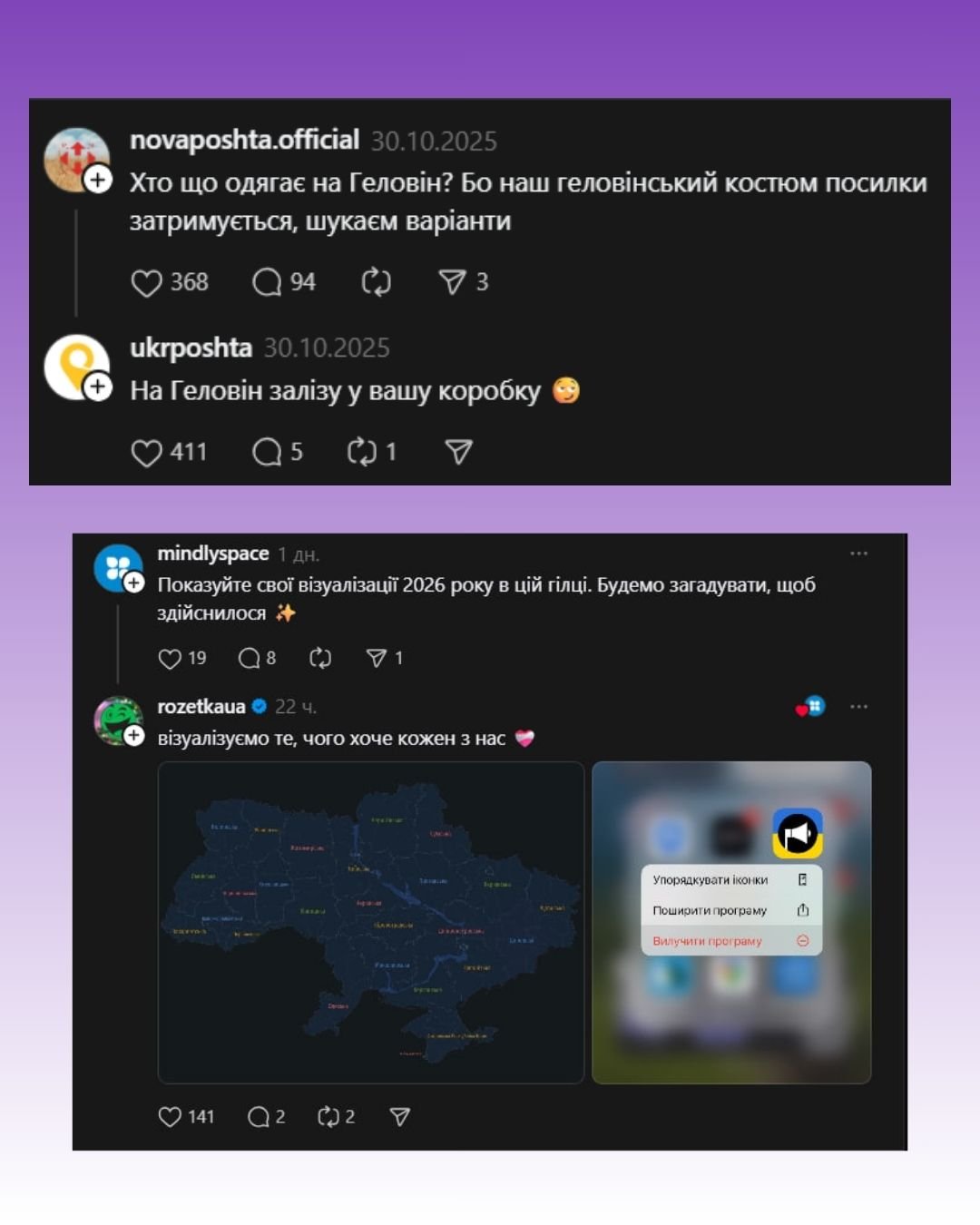Like the ukrposhta reply
This screenshot has width=980, height=1225.
[x=146, y=453]
